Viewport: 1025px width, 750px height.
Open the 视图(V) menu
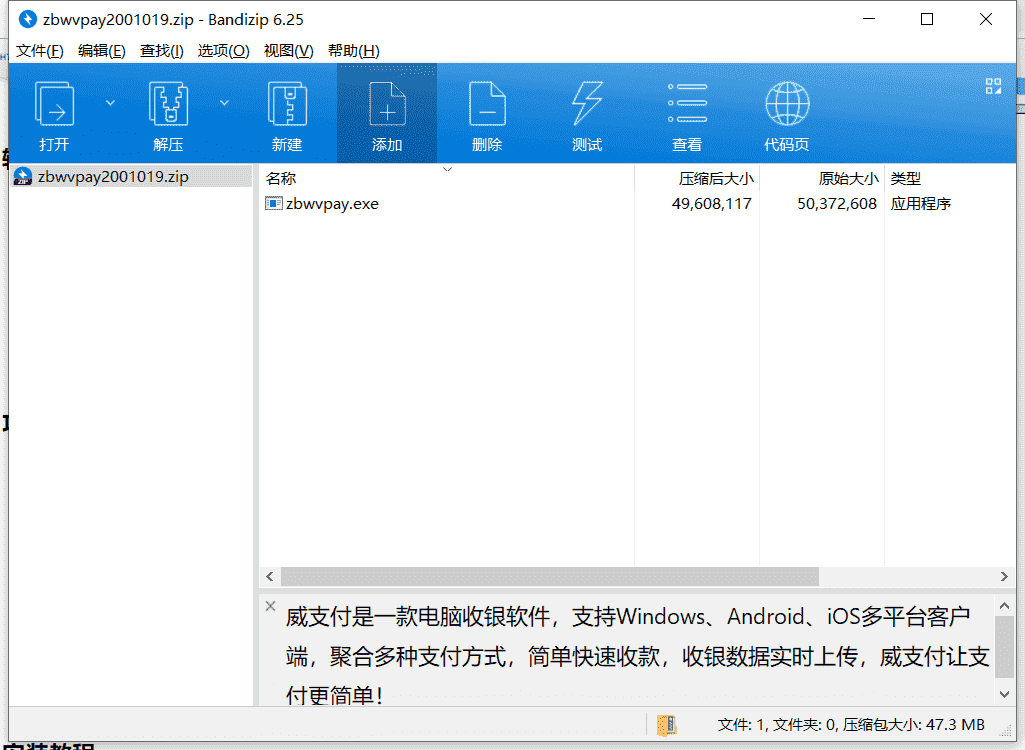[288, 50]
